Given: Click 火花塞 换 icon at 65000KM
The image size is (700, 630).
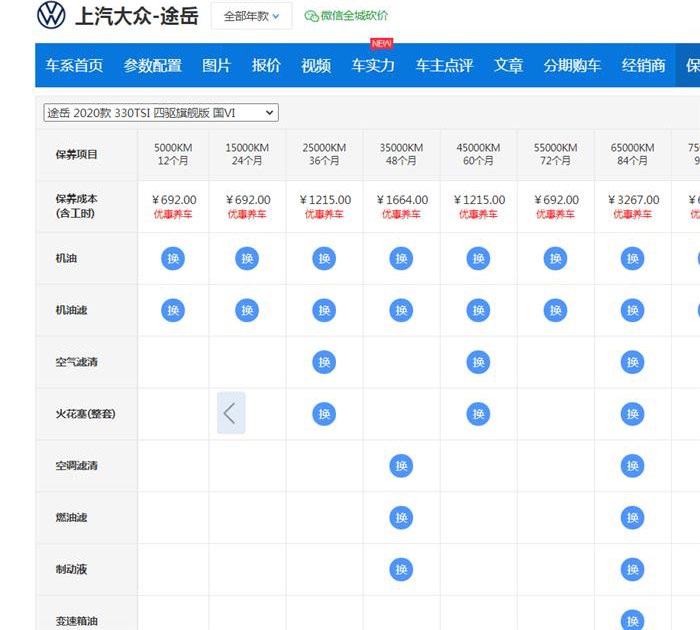Looking at the screenshot, I should 633,414.
